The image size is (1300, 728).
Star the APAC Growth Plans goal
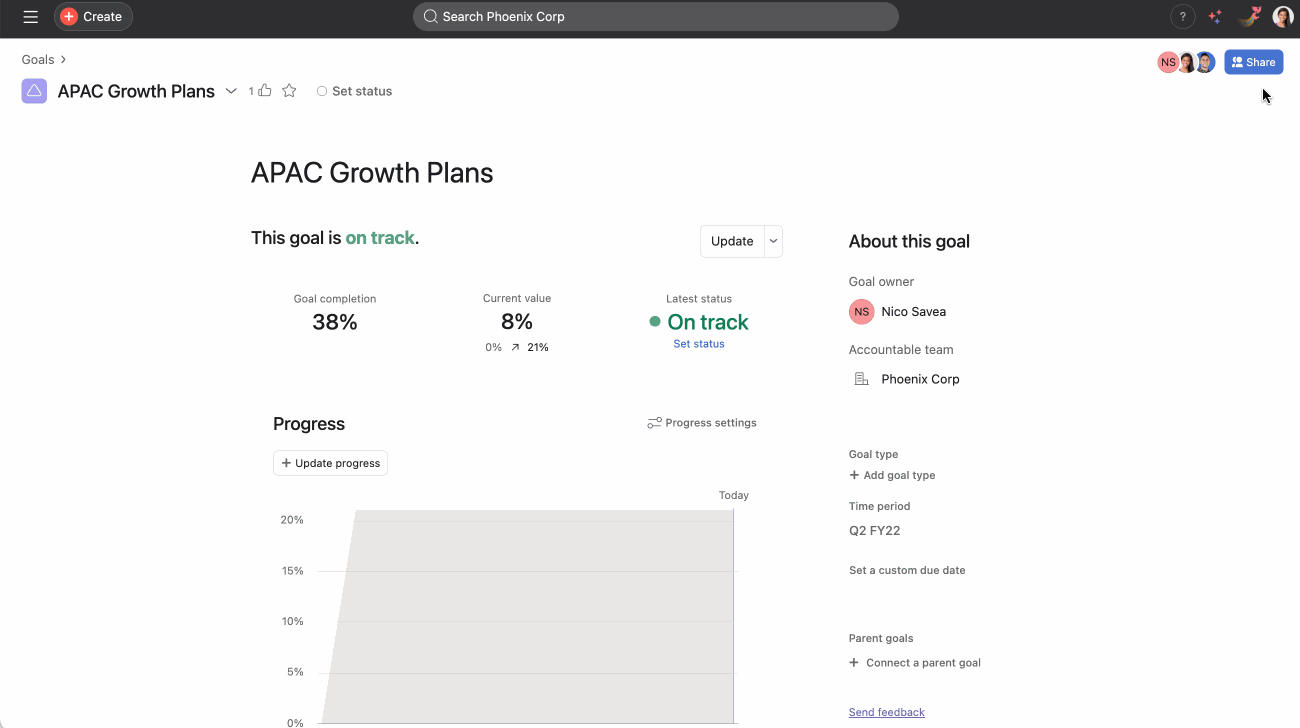[x=289, y=90]
